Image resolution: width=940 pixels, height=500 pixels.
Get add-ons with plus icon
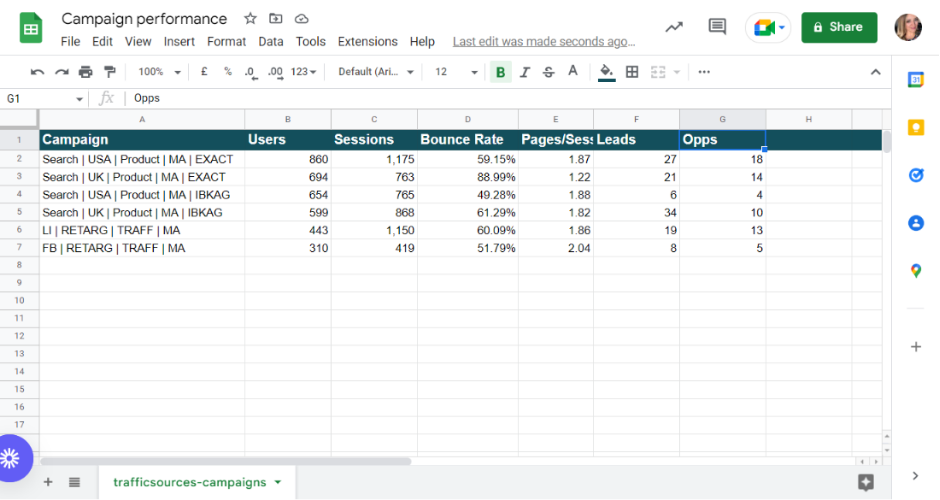click(916, 347)
